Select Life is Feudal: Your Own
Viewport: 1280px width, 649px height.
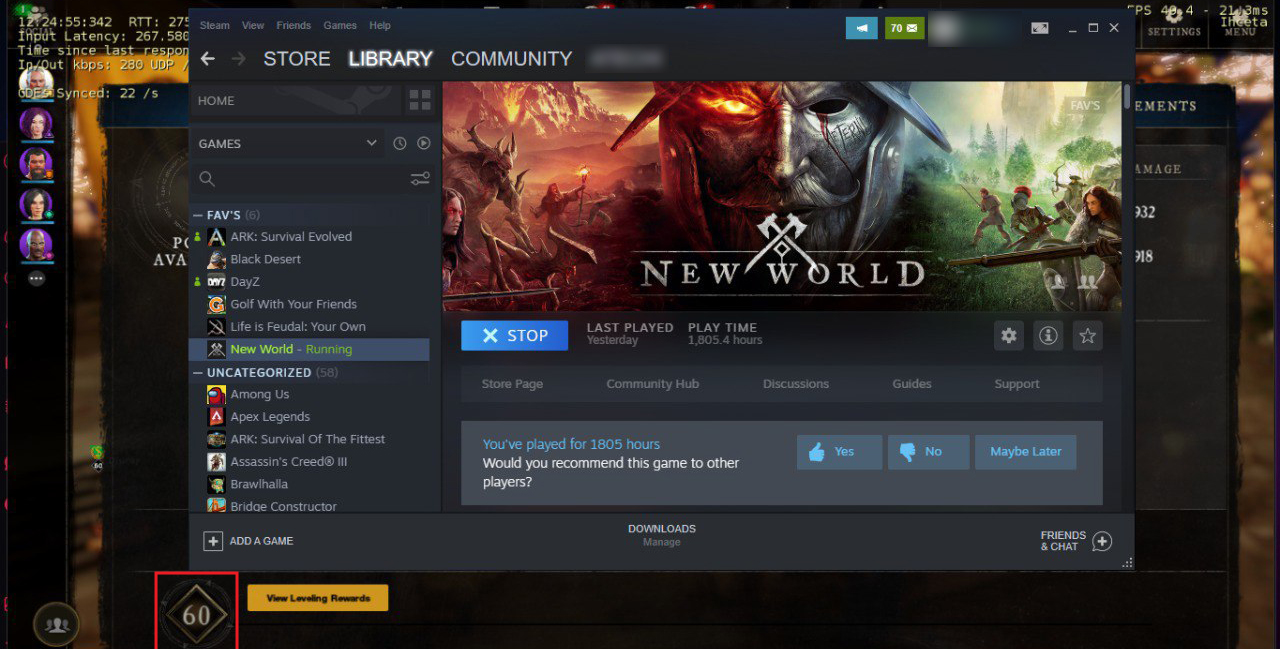(298, 327)
